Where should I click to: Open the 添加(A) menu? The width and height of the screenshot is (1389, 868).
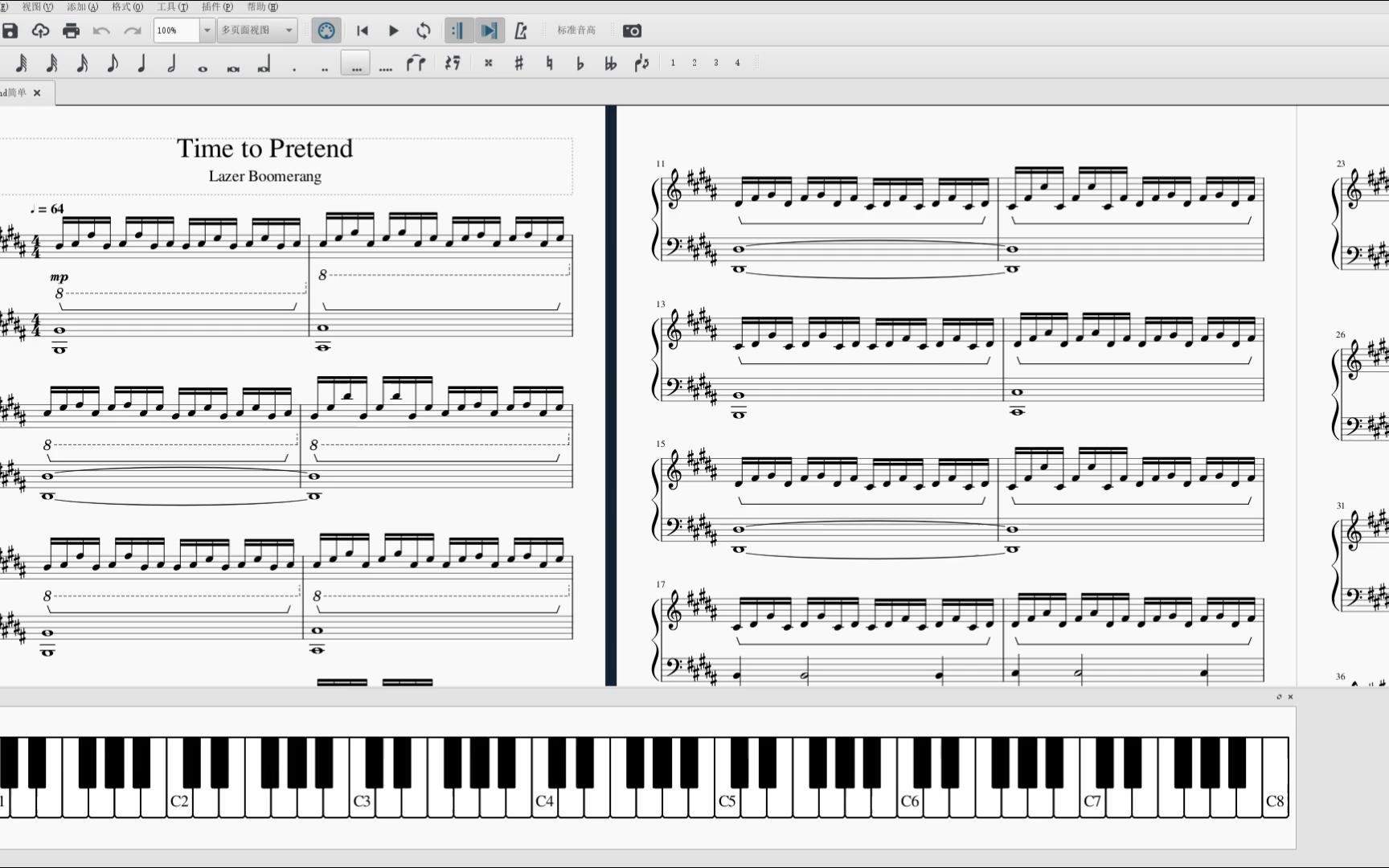click(x=83, y=6)
